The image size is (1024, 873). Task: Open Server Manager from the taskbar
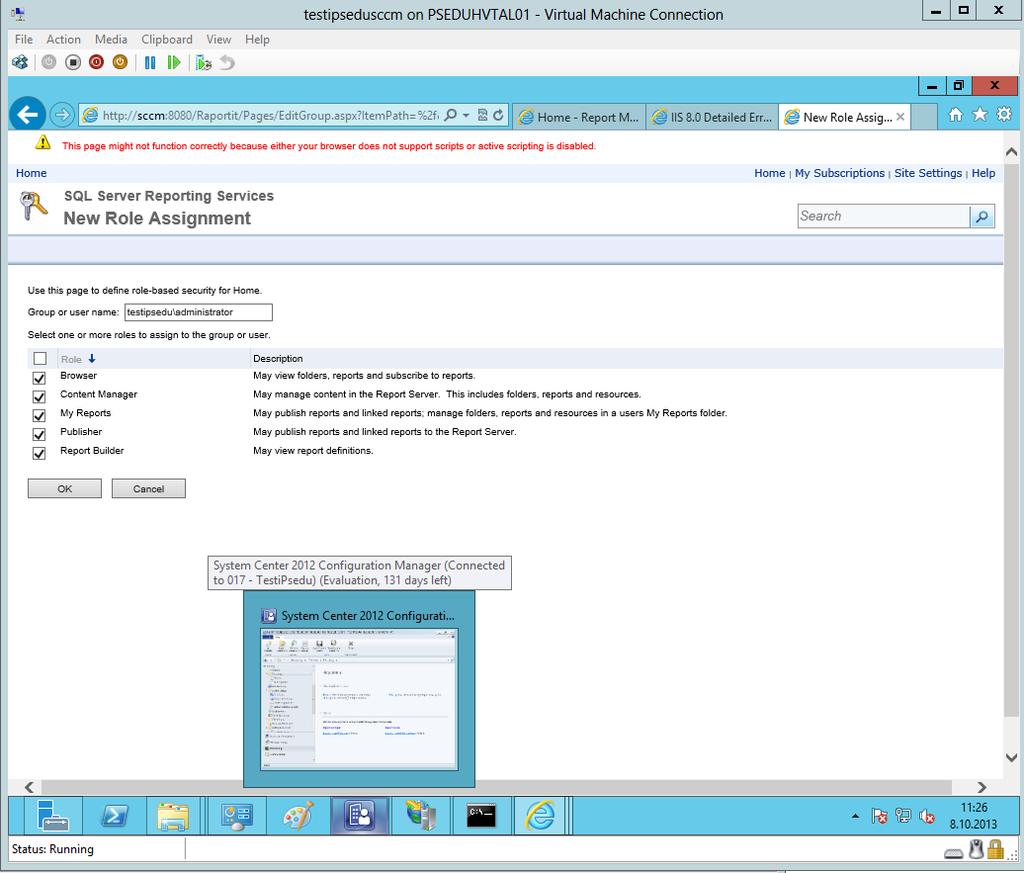(x=53, y=816)
